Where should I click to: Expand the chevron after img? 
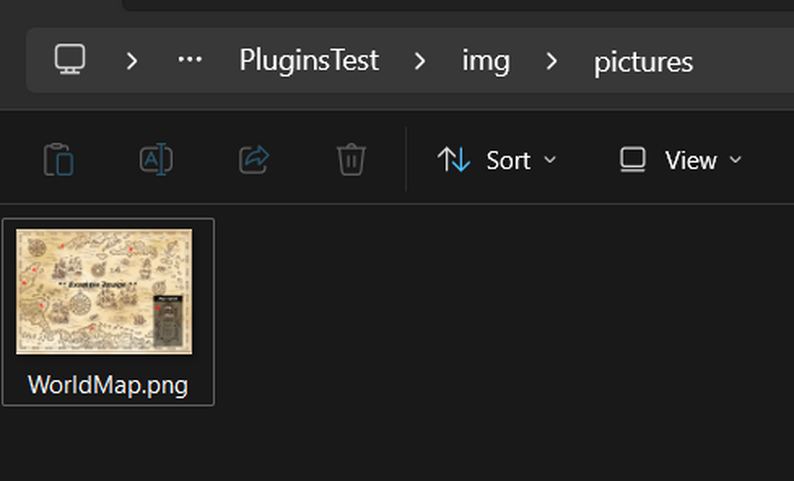tap(552, 60)
